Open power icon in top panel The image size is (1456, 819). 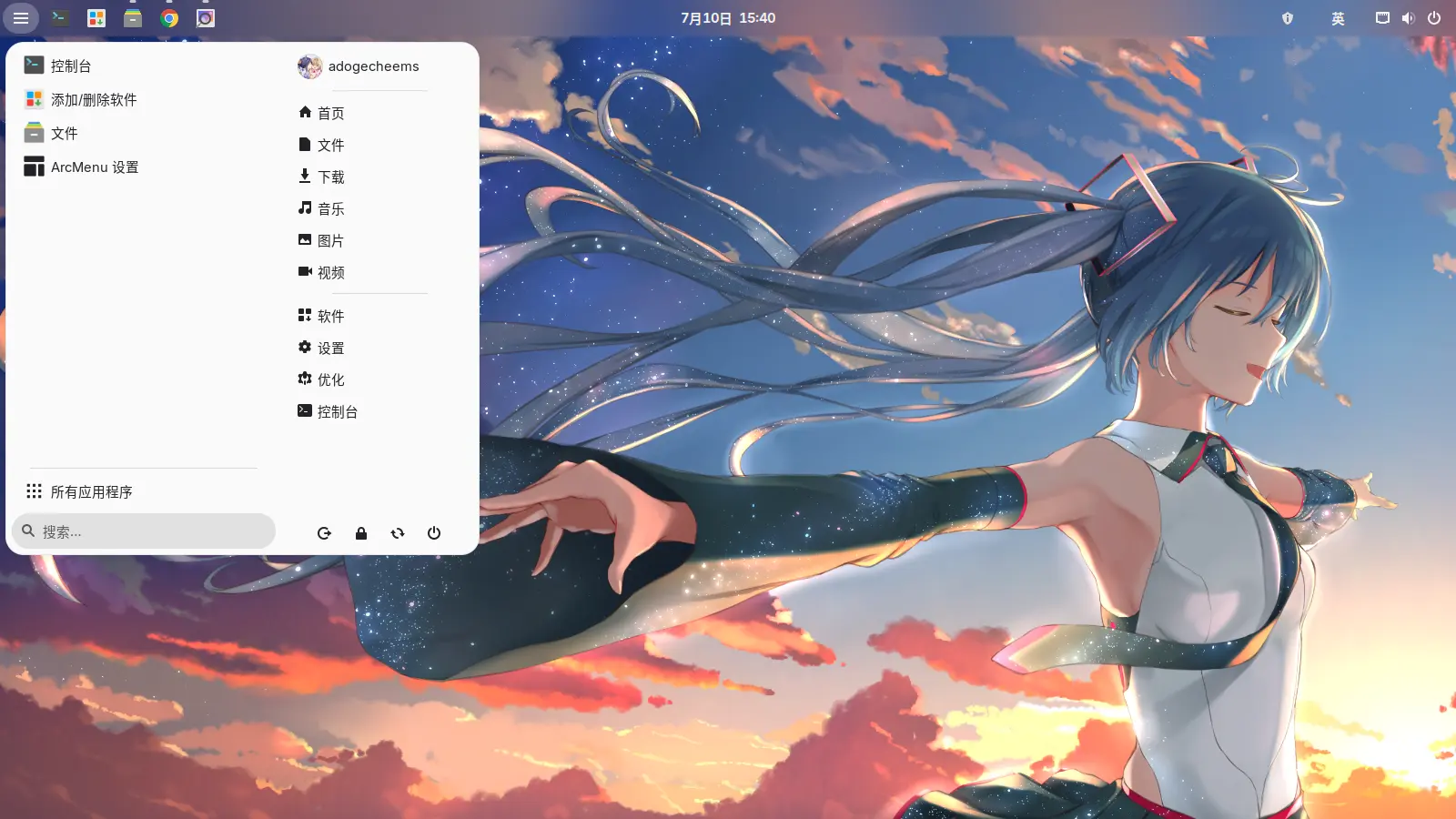pyautogui.click(x=1434, y=18)
